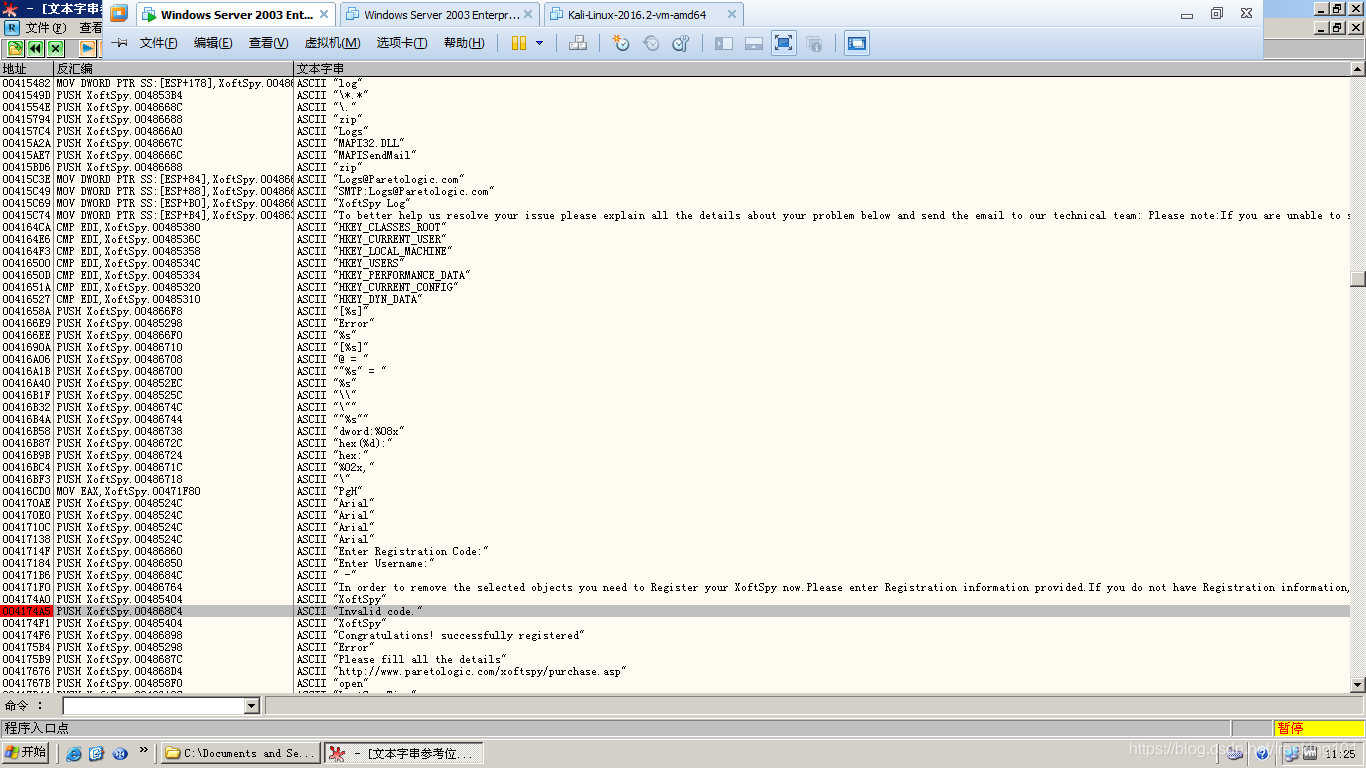The image size is (1366, 768).
Task: Select the "Enter Username:" string row
Action: 675,563
